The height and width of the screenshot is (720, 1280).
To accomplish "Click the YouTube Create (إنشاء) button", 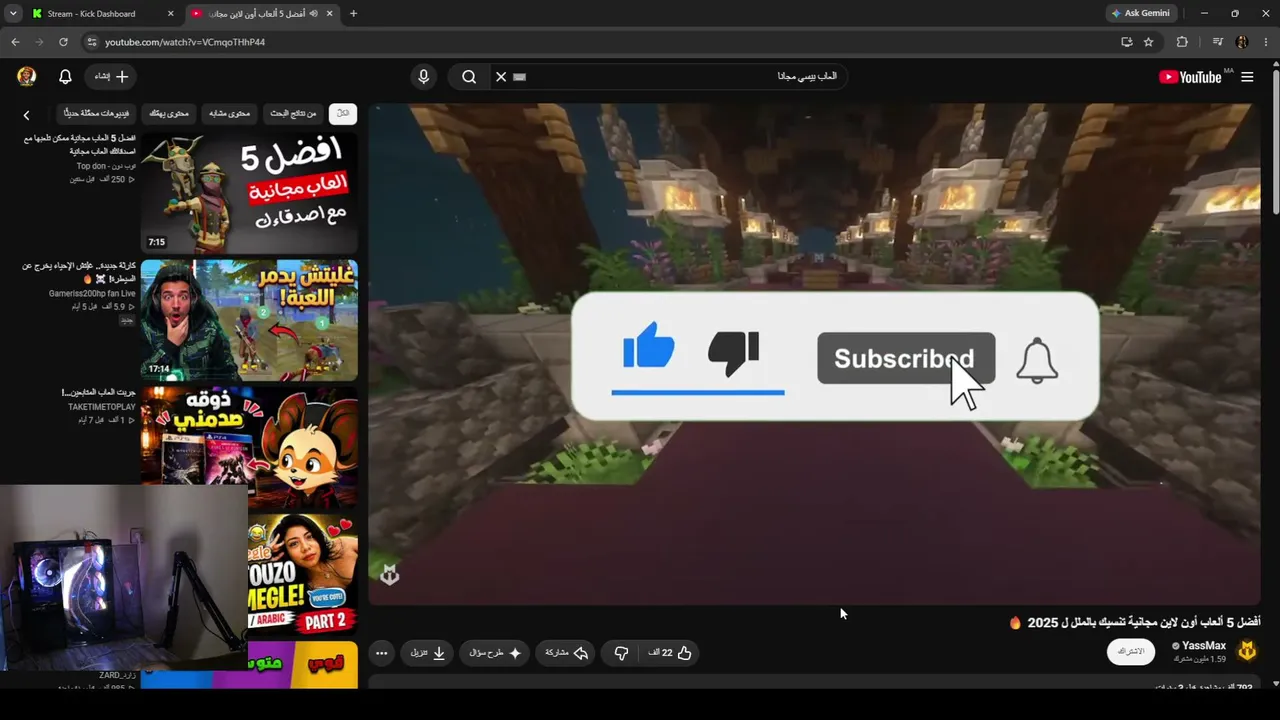I will (111, 76).
